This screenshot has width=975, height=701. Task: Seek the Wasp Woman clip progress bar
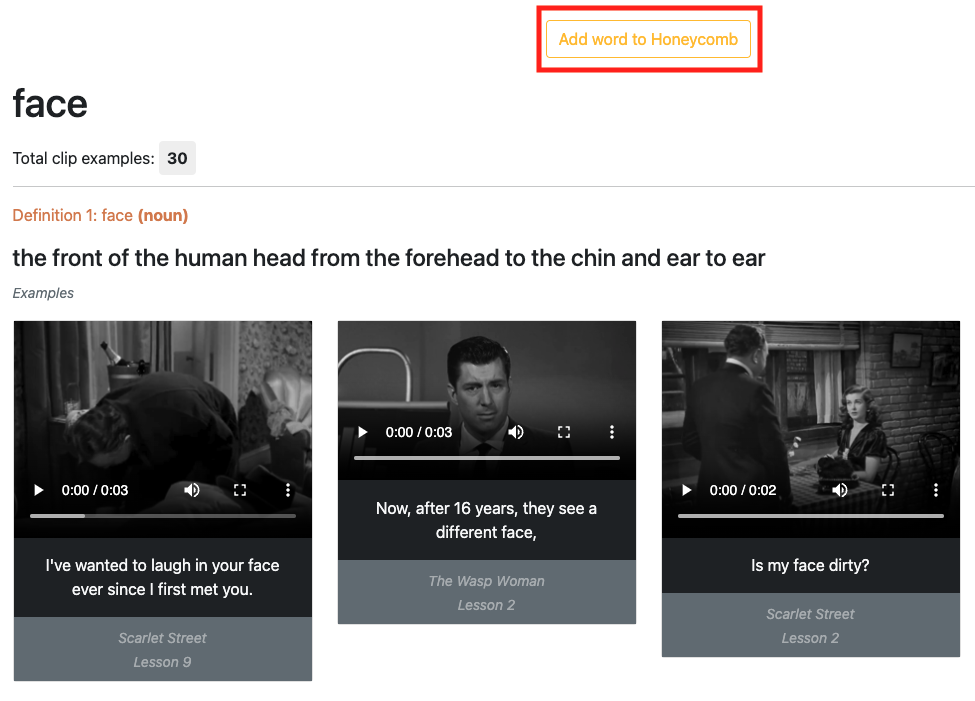tap(487, 458)
